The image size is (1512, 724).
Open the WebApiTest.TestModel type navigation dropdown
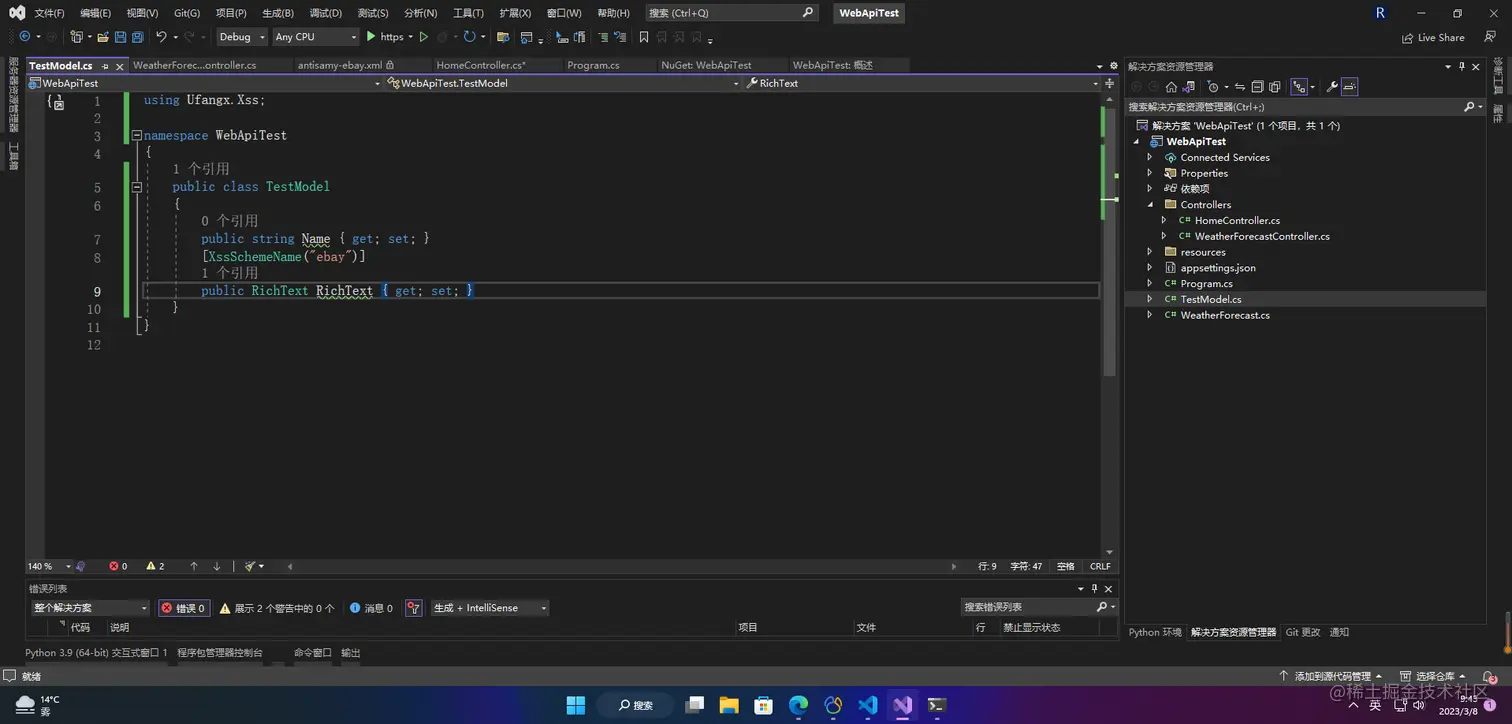tap(564, 83)
